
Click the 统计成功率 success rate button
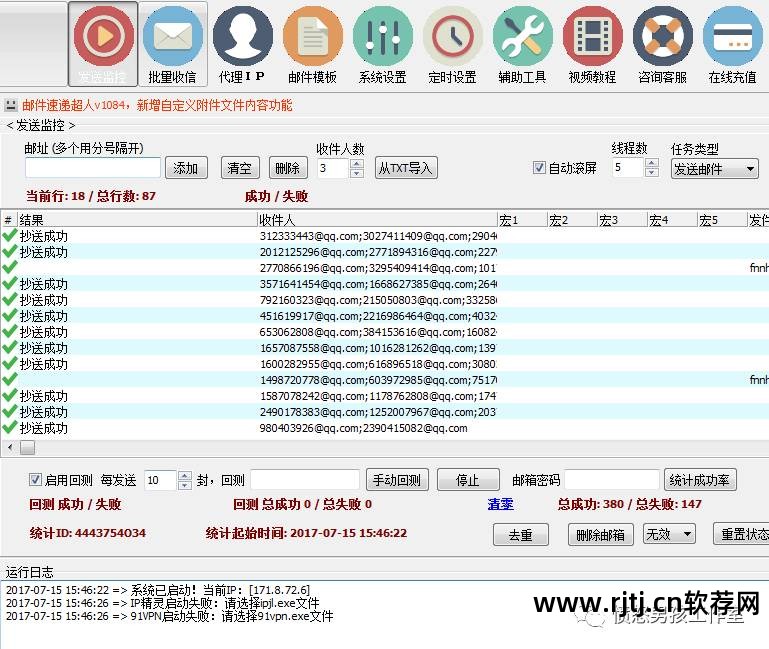coord(700,480)
